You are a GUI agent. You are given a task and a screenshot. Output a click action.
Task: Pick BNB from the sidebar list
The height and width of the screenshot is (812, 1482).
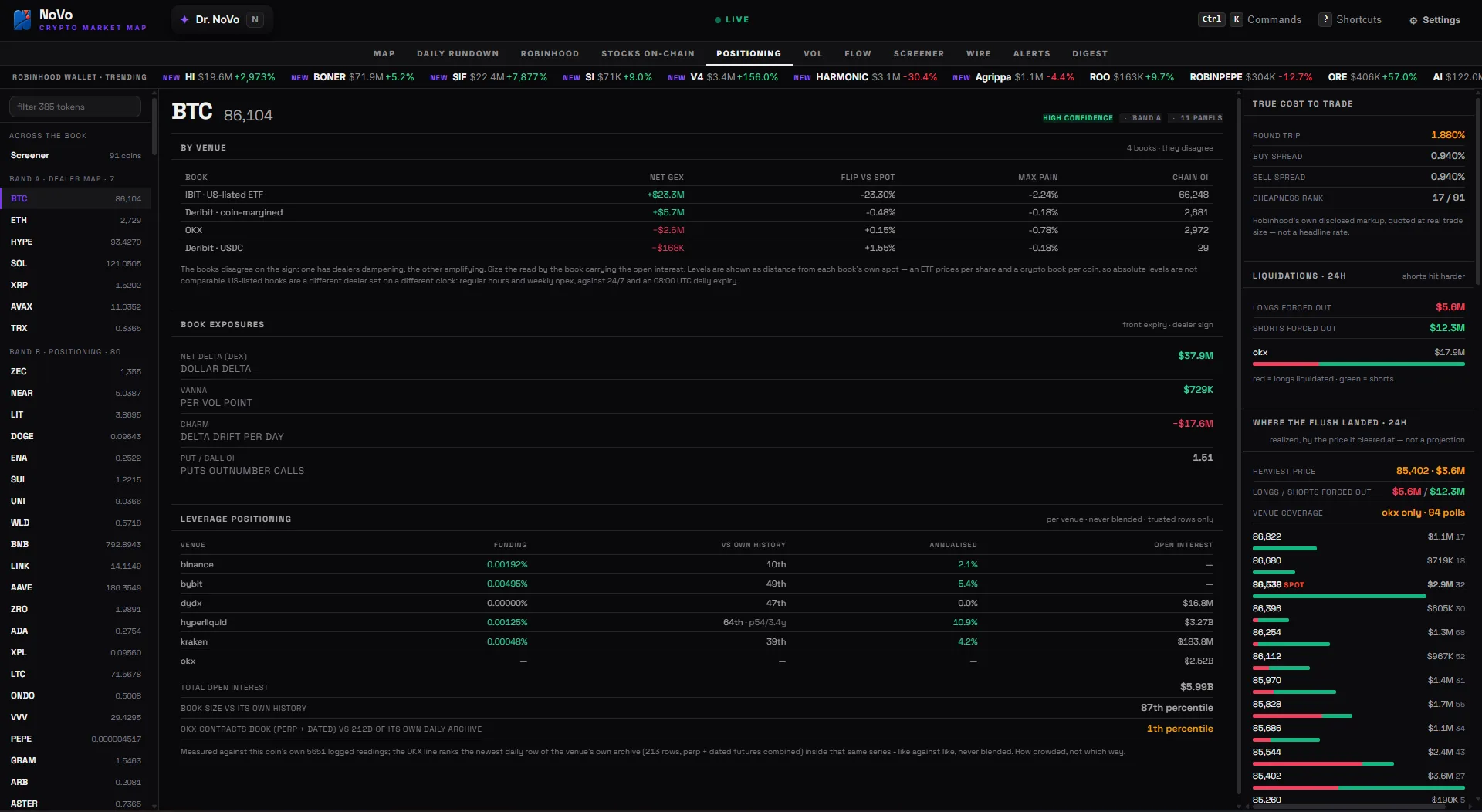[x=76, y=544]
